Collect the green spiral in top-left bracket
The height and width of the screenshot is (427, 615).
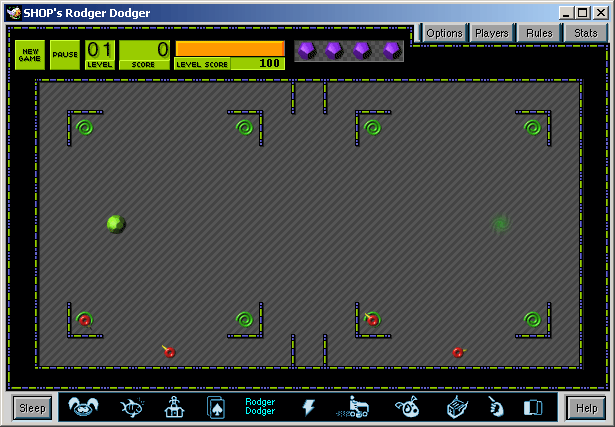(x=84, y=127)
